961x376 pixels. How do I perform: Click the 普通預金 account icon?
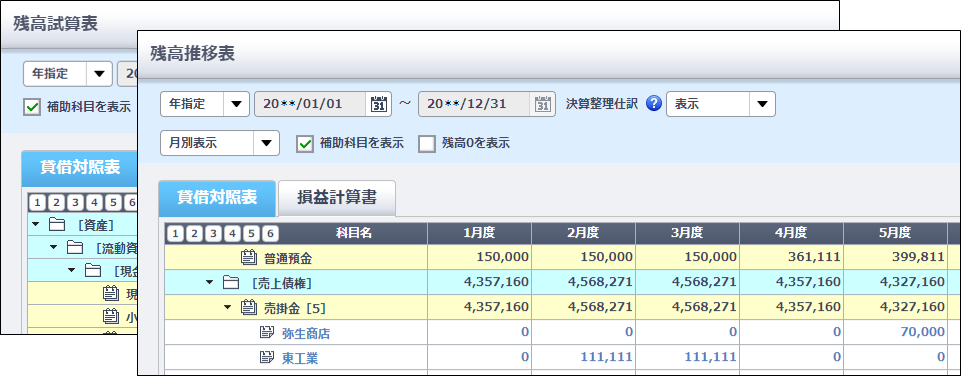[x=248, y=258]
